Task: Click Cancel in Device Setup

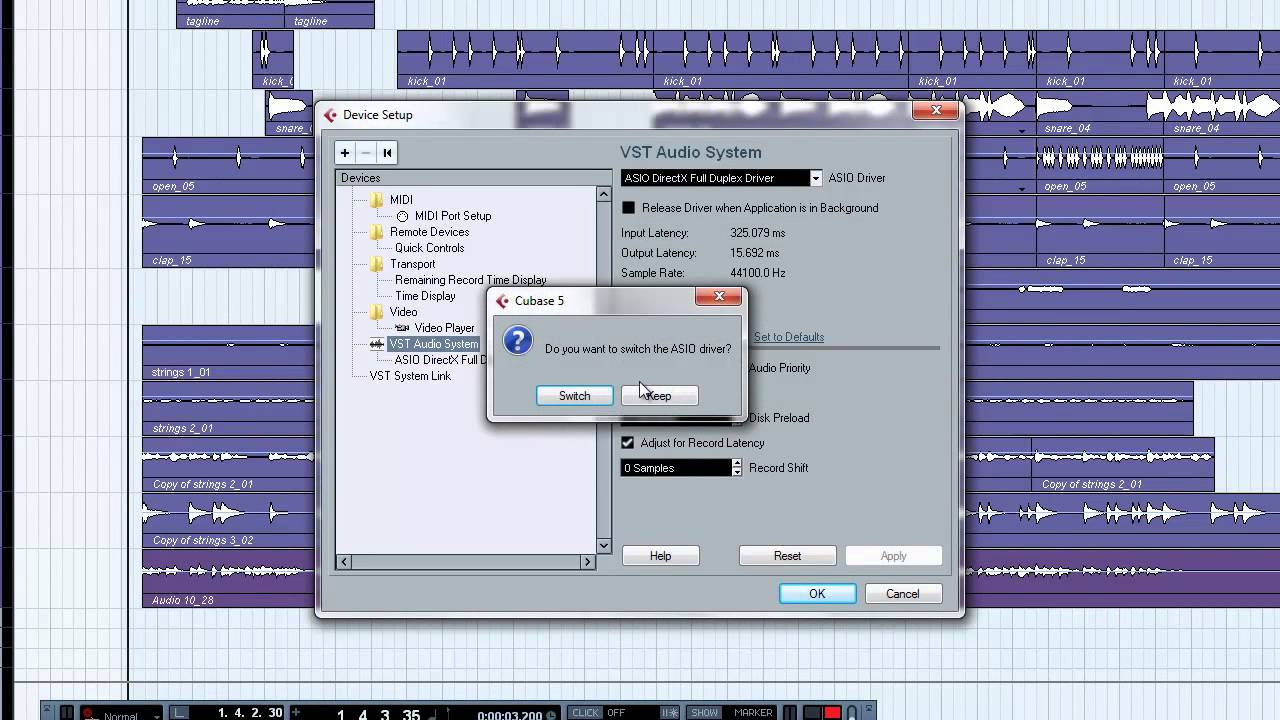Action: (902, 594)
